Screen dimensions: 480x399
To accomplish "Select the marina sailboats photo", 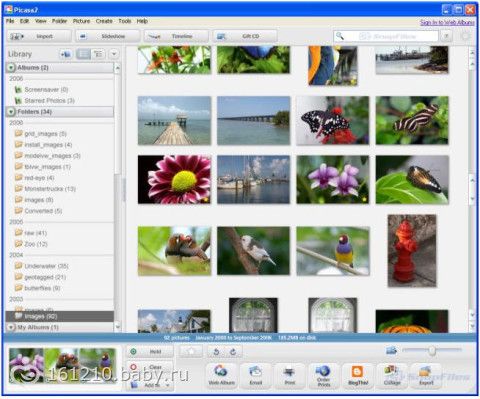I will [253, 179].
